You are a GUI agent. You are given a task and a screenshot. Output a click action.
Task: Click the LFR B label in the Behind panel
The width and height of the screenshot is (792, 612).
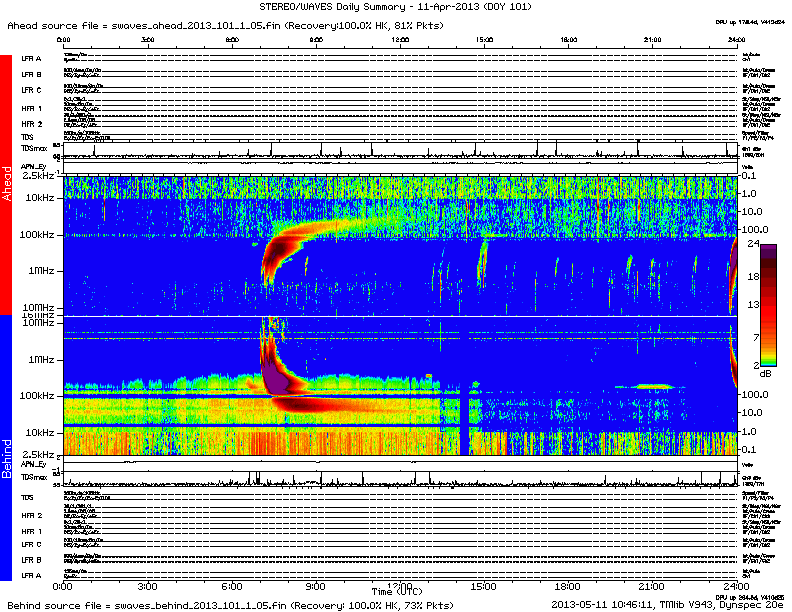31,561
